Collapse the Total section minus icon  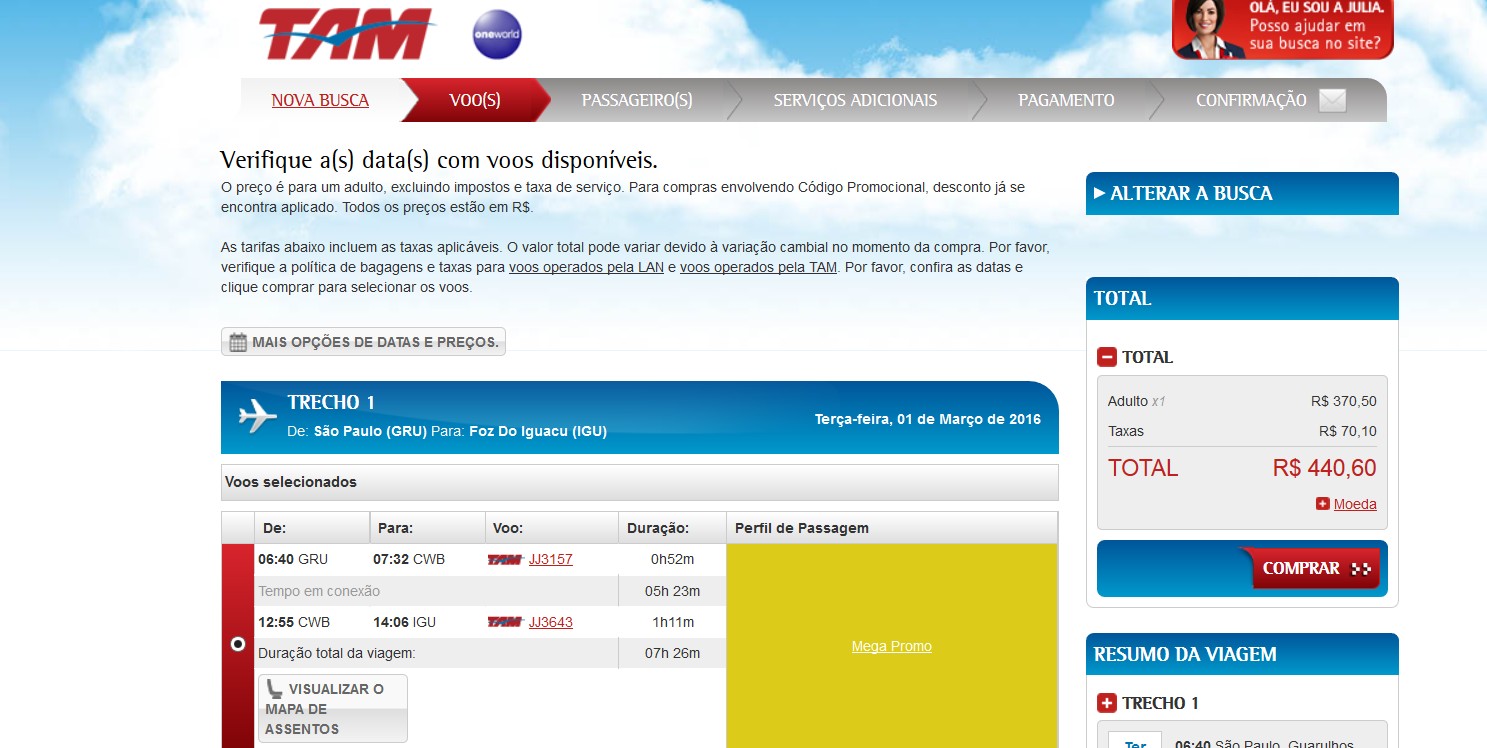(x=1107, y=357)
